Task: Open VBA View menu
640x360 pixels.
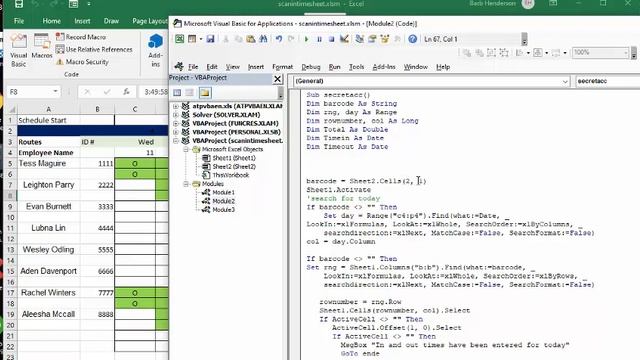Action: pyautogui.click(x=233, y=67)
